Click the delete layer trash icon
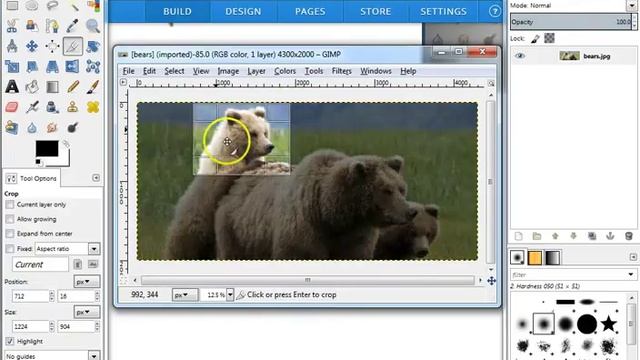This screenshot has height=360, width=640. pos(629,236)
